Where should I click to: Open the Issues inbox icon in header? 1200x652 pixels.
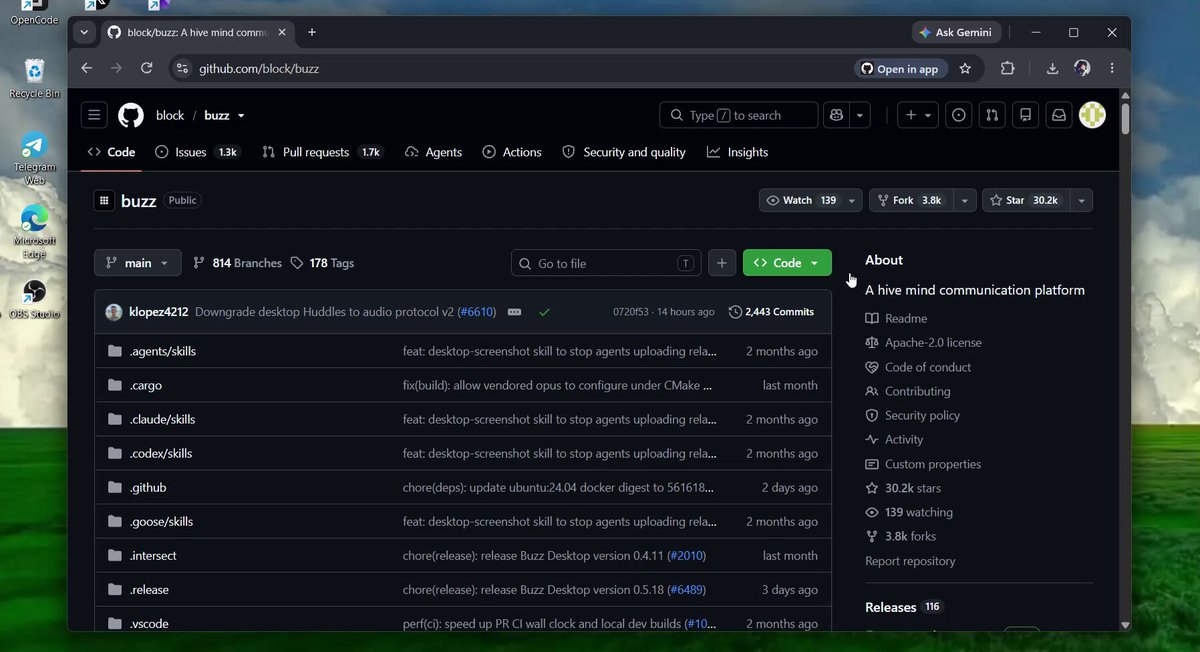click(x=959, y=115)
